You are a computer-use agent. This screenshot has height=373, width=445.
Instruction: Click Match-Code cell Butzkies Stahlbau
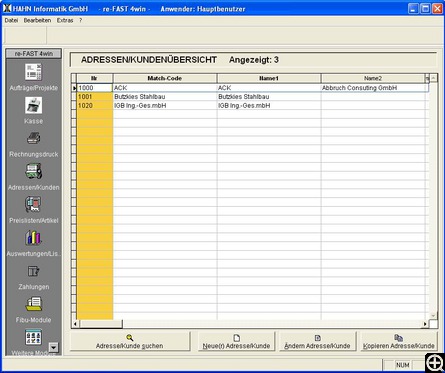coord(165,97)
